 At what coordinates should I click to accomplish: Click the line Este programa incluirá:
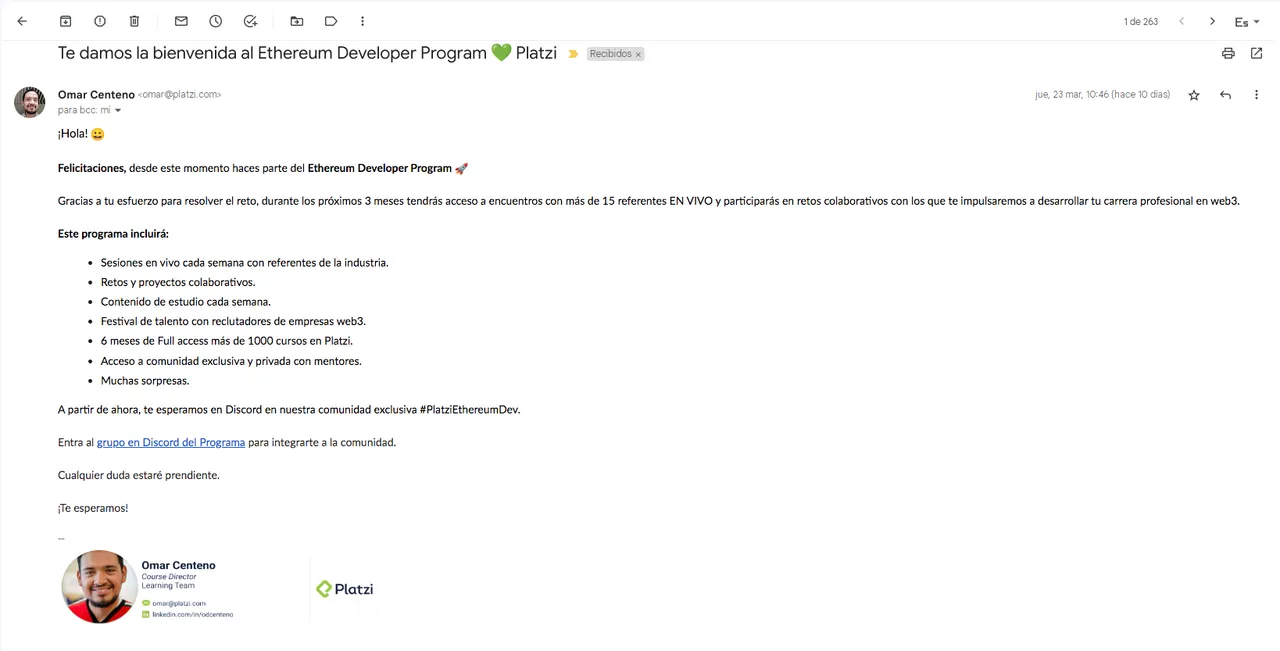(113, 234)
